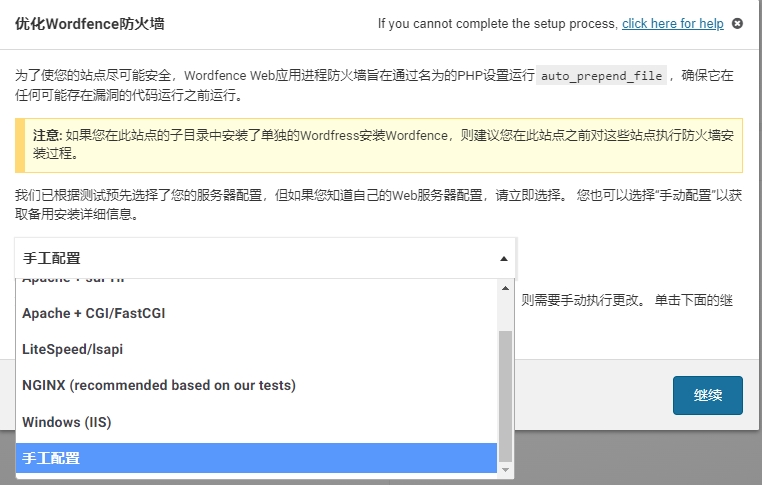Select NGINX (recommended based on our tests)

pos(256,385)
